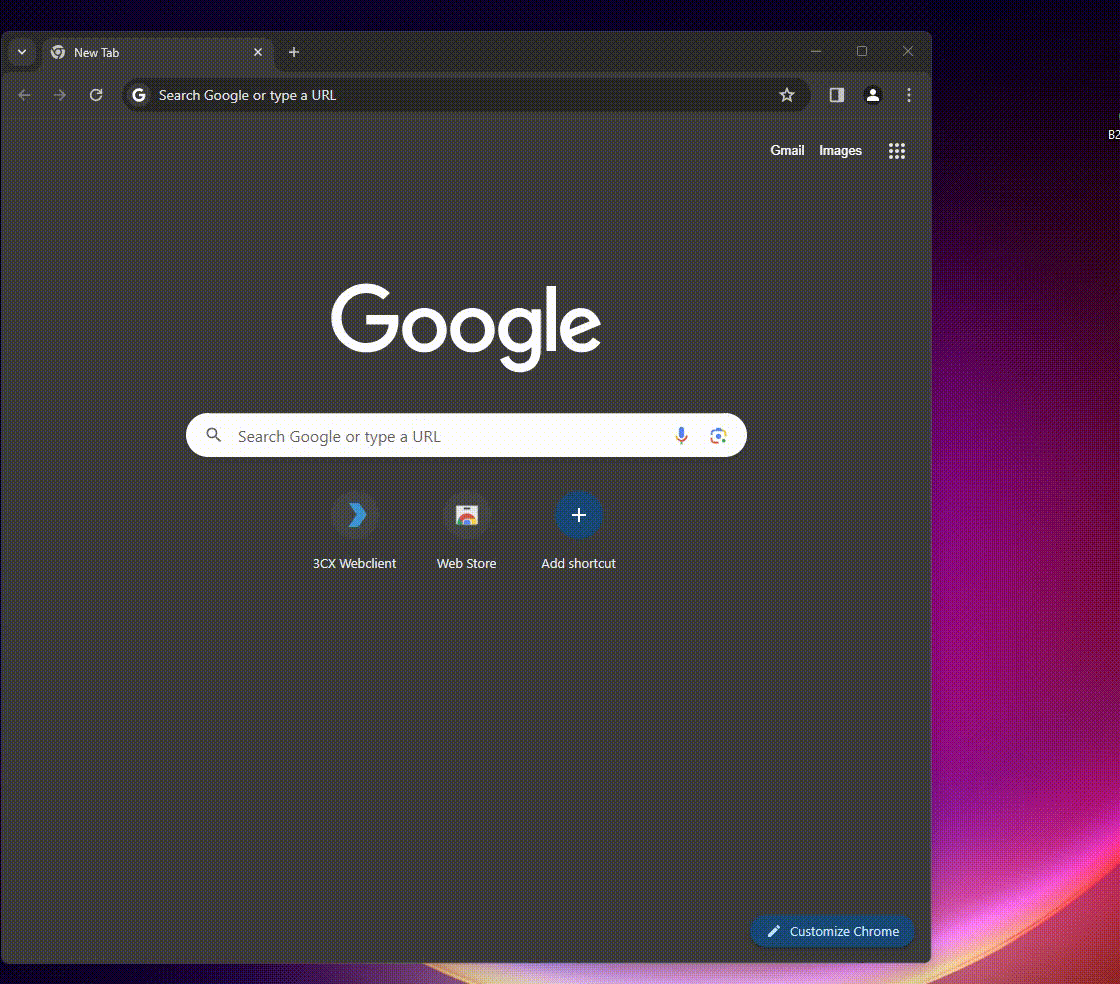1120x984 pixels.
Task: Open Chrome three-dot menu
Action: coord(909,95)
